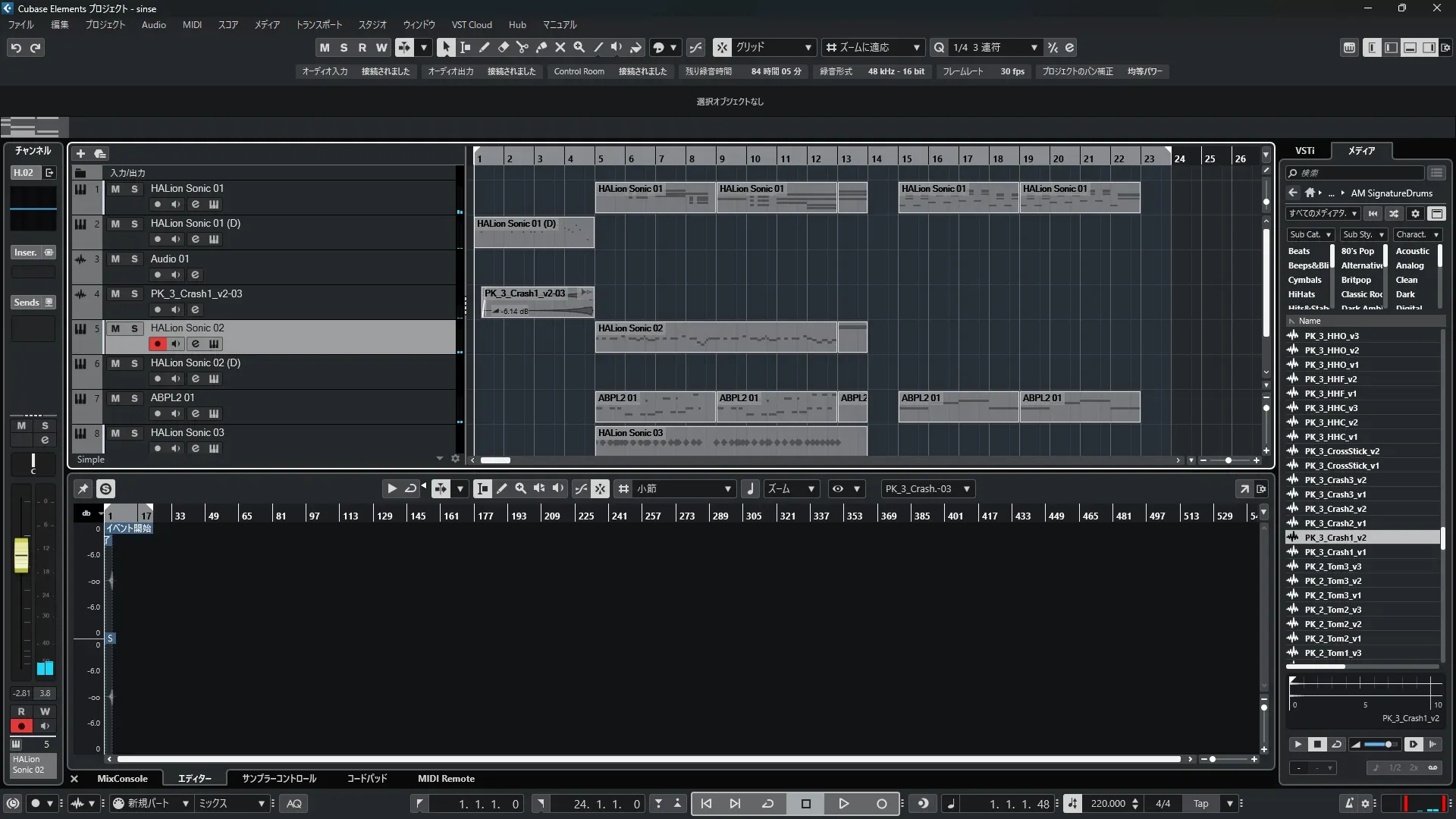Solo the ABPL2 01 track
The height and width of the screenshot is (819, 1456).
(134, 398)
